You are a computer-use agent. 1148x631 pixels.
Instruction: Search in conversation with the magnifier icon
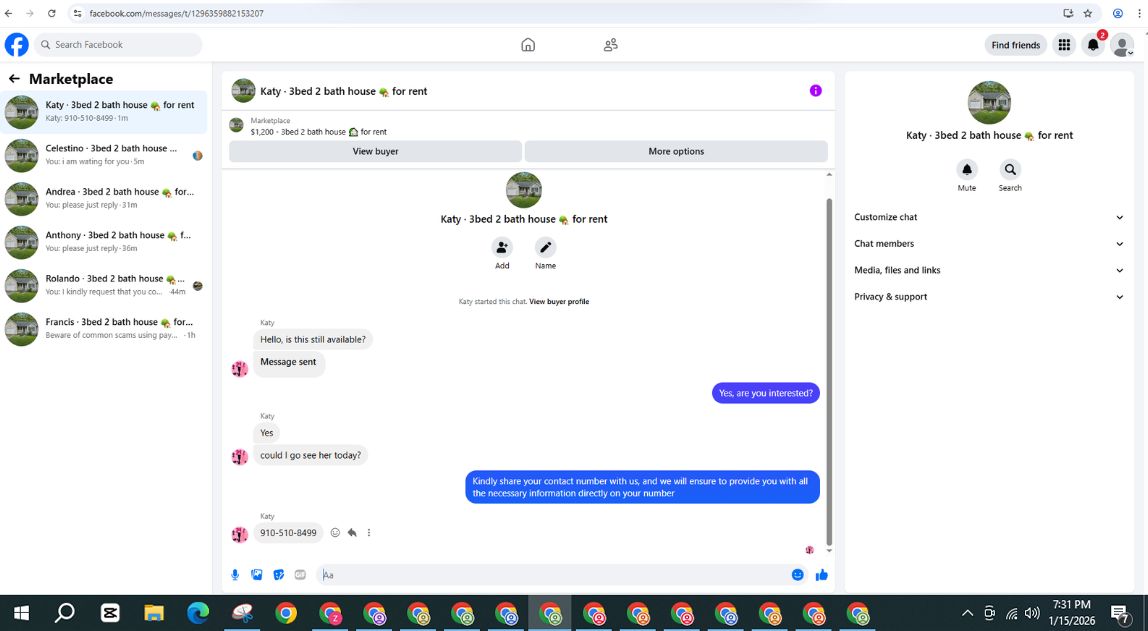point(1010,170)
